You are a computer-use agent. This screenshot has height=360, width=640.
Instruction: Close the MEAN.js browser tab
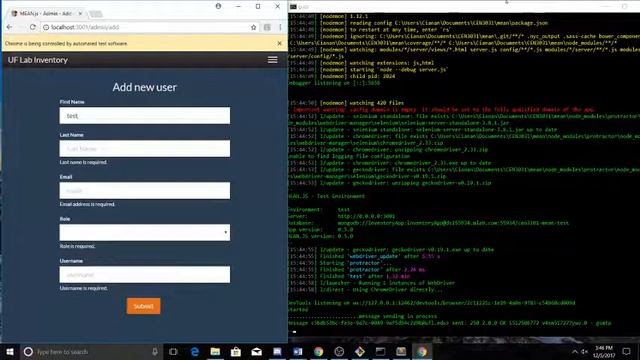80,13
